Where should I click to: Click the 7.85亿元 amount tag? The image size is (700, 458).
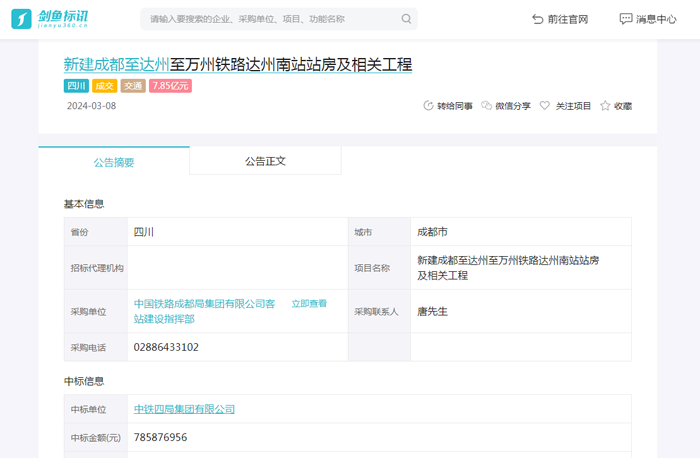tap(170, 86)
